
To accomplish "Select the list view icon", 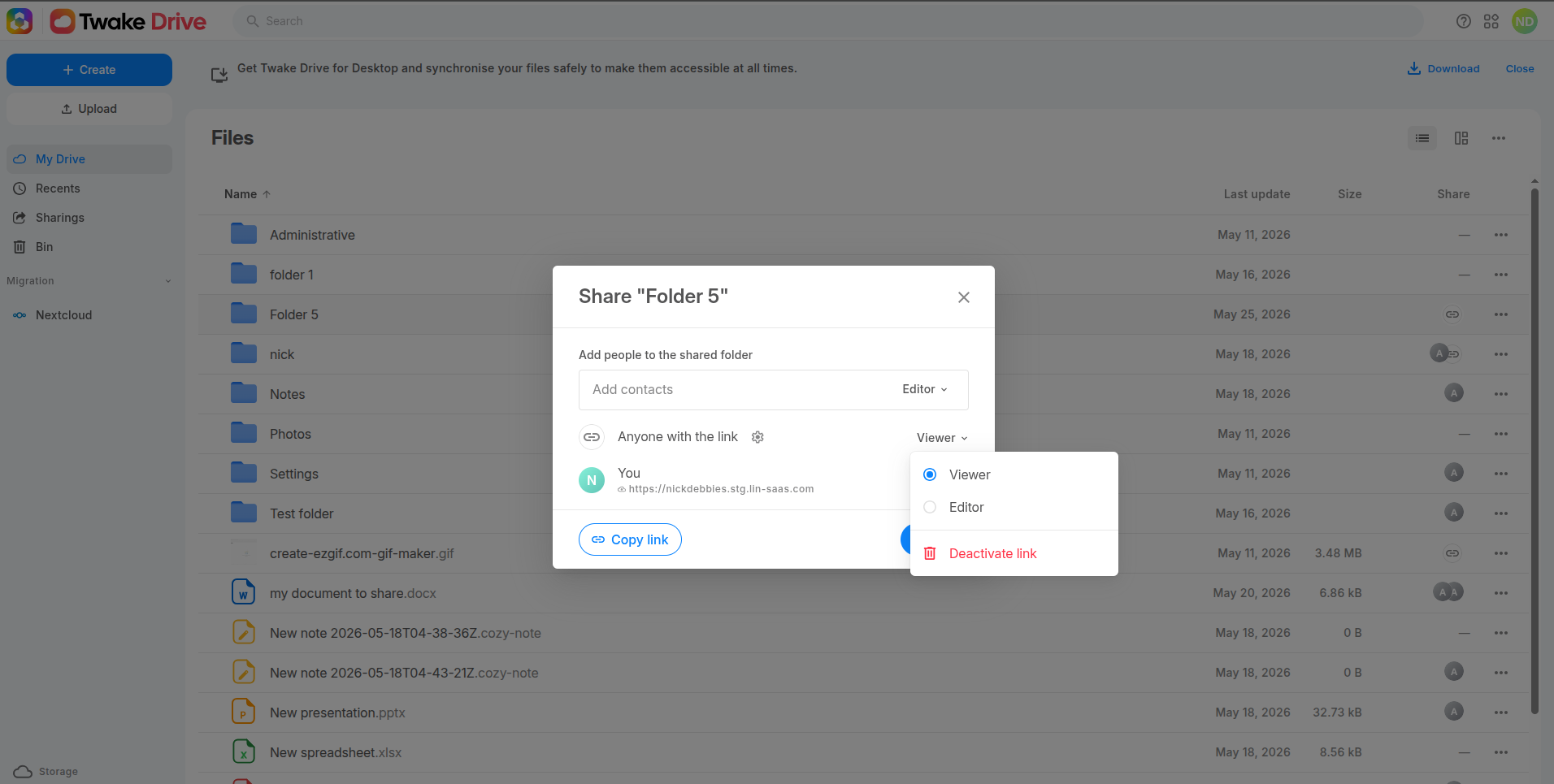I will coord(1422,138).
